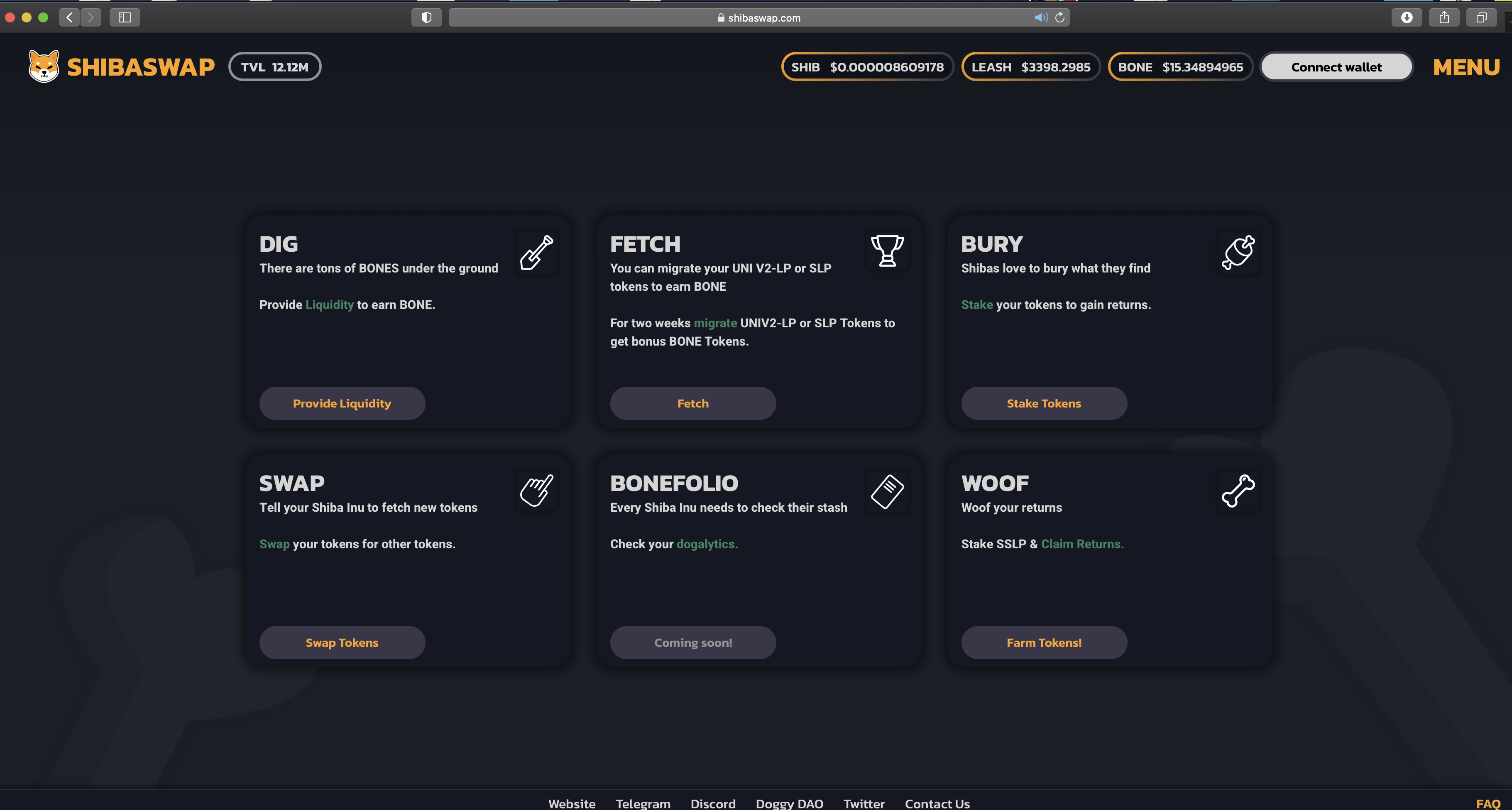Click the BONEFOLIO ticket icon
This screenshot has width=1512, height=810.
pos(887,491)
